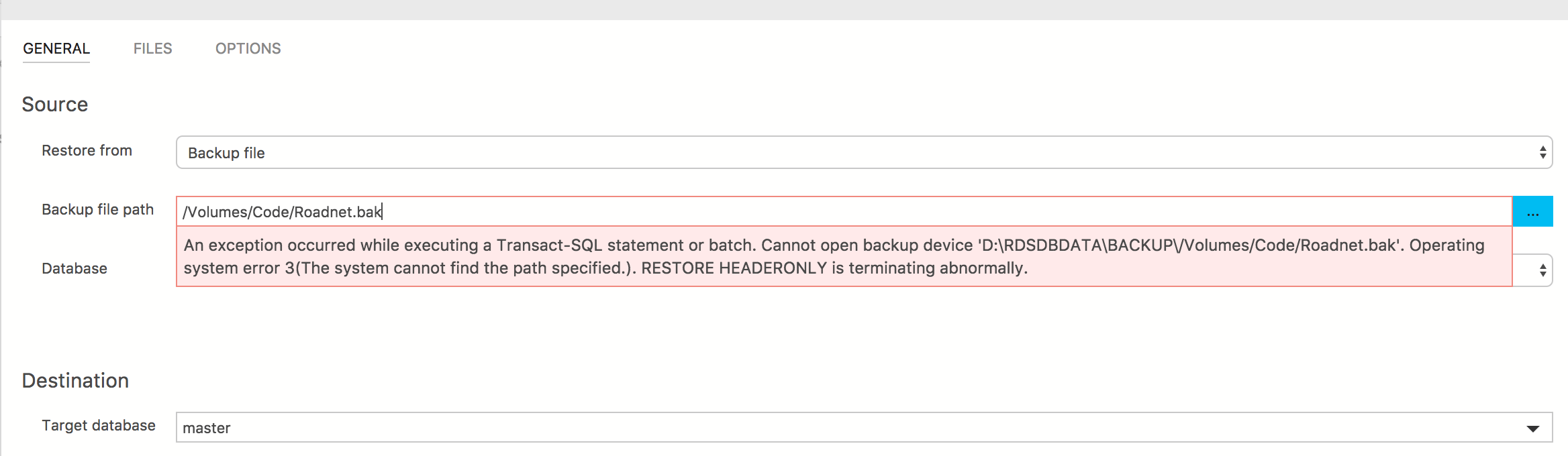Click the 'Restore from' label
The image size is (1568, 456).
point(87,150)
